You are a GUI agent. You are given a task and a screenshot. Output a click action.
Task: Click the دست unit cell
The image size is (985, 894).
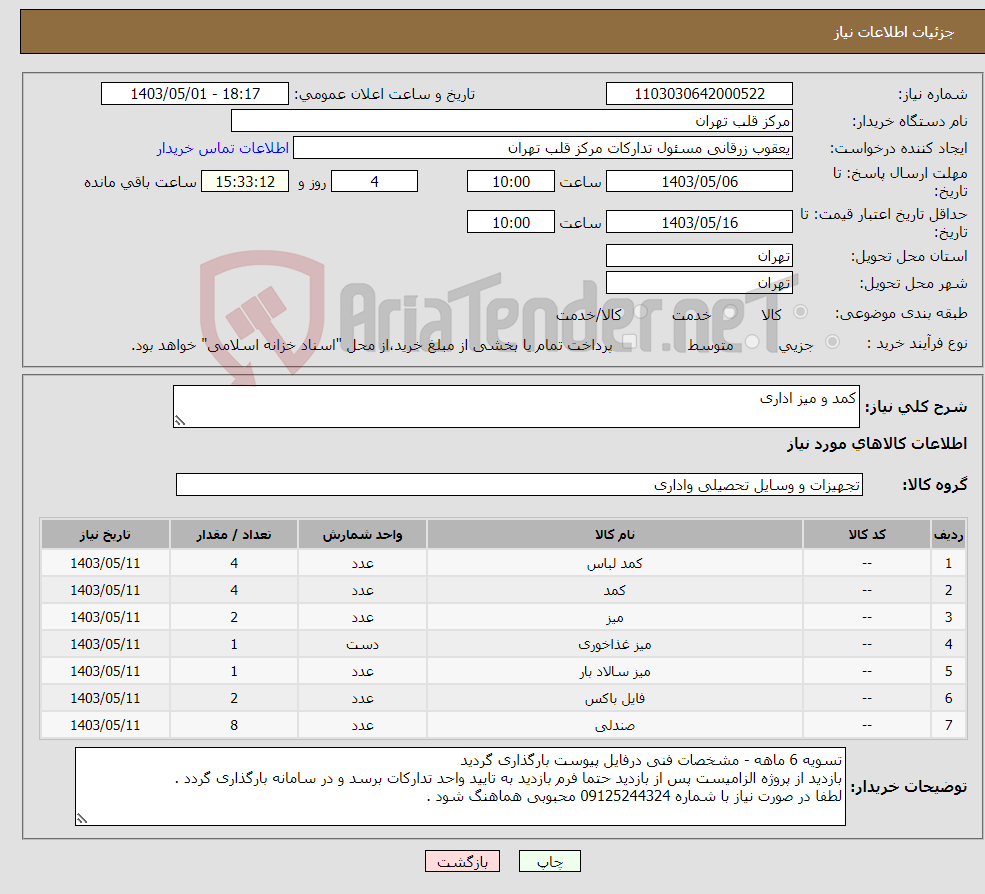pos(362,645)
